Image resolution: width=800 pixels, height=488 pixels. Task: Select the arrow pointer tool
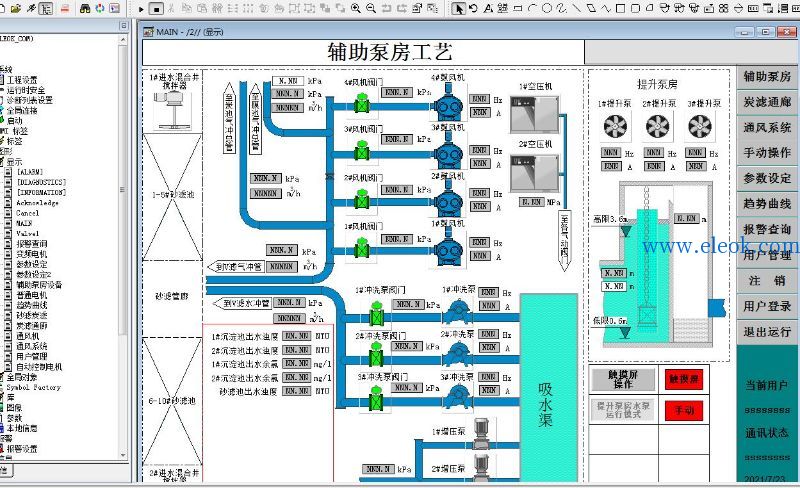click(459, 8)
